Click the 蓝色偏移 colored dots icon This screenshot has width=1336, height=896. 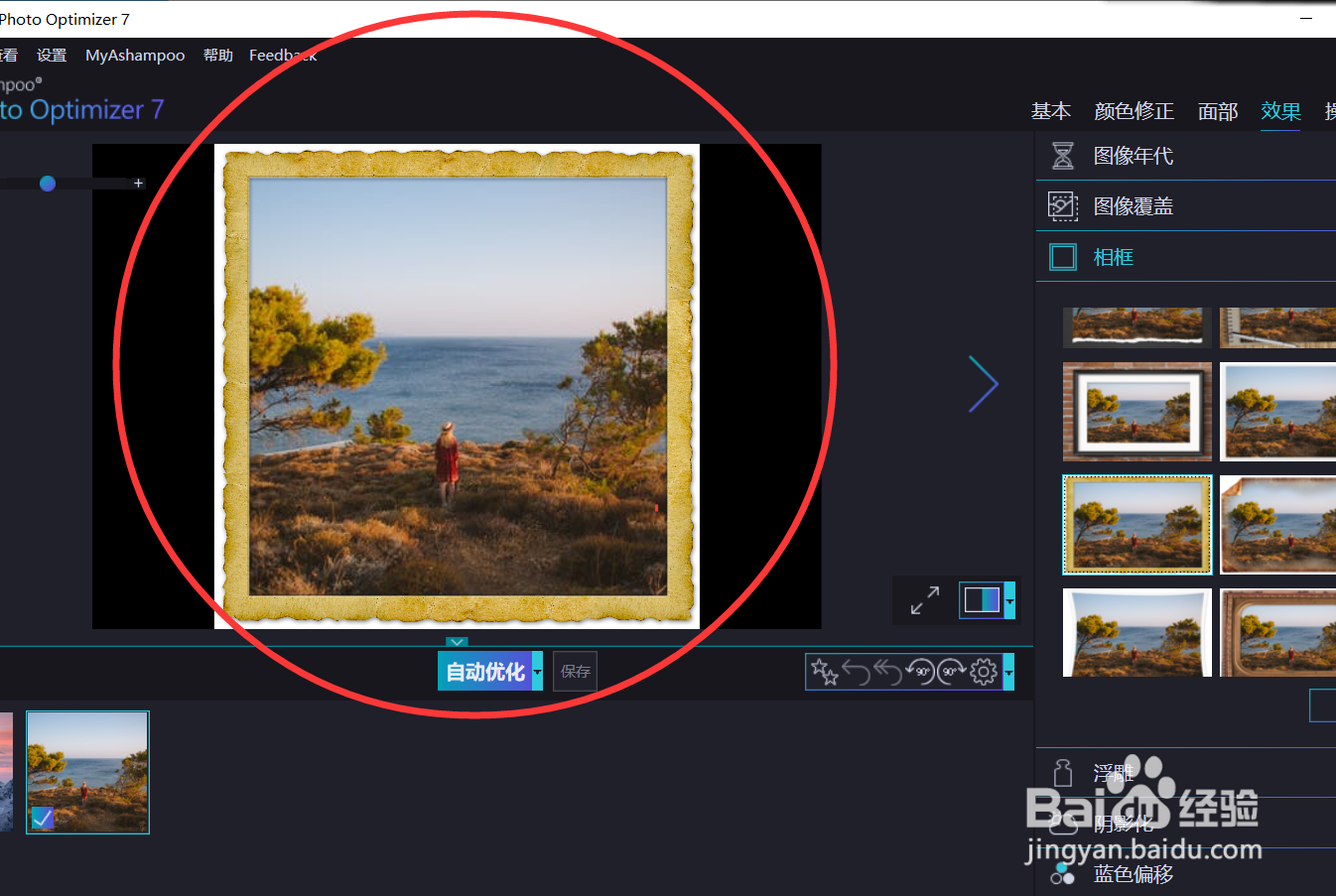1063,872
